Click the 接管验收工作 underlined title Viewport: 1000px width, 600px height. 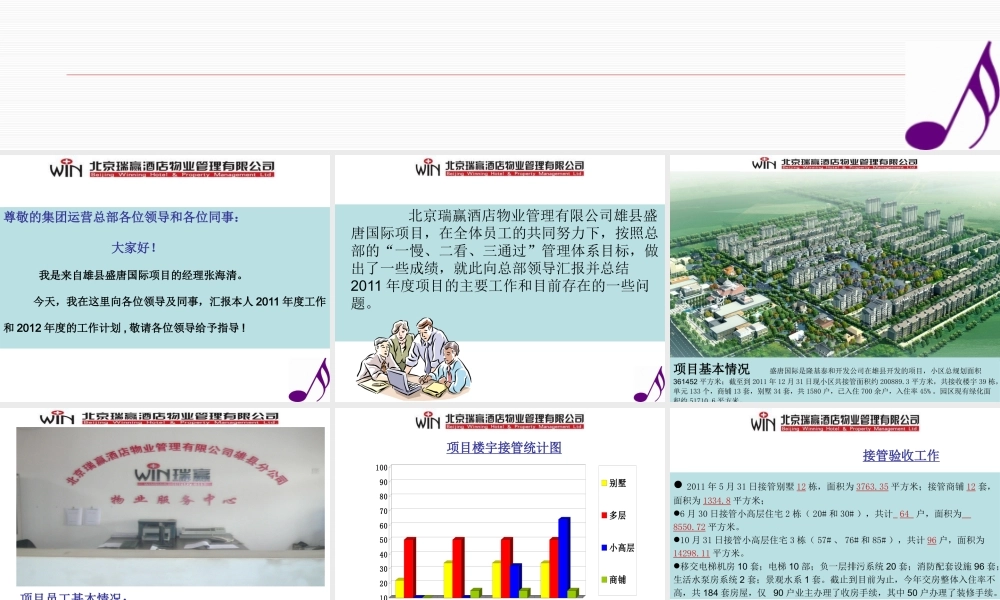(901, 455)
